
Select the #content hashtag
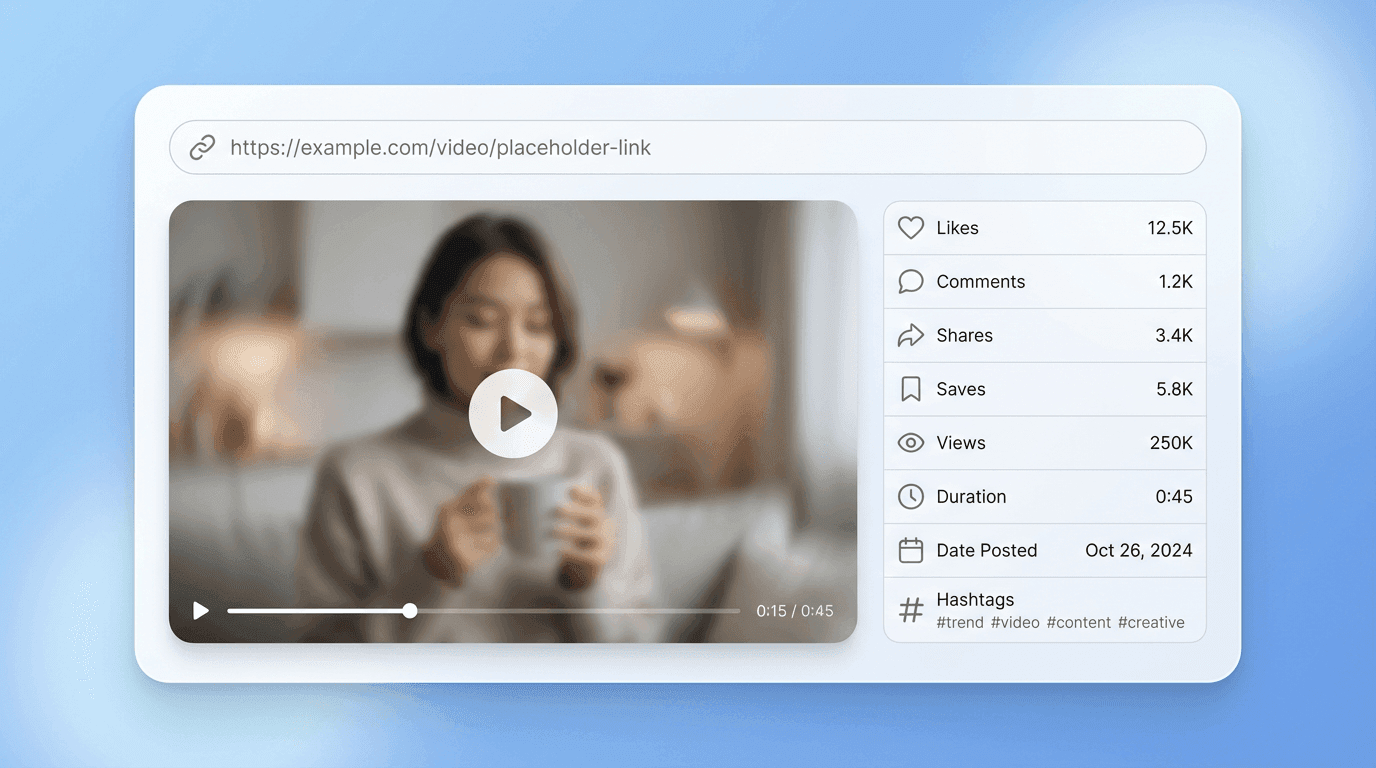pos(1078,622)
